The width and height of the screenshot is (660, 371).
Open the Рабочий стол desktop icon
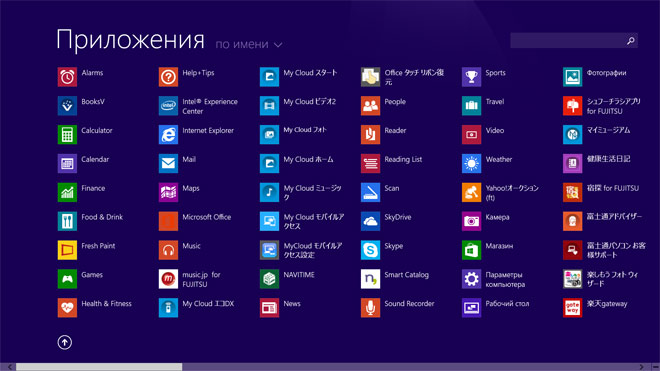(471, 307)
